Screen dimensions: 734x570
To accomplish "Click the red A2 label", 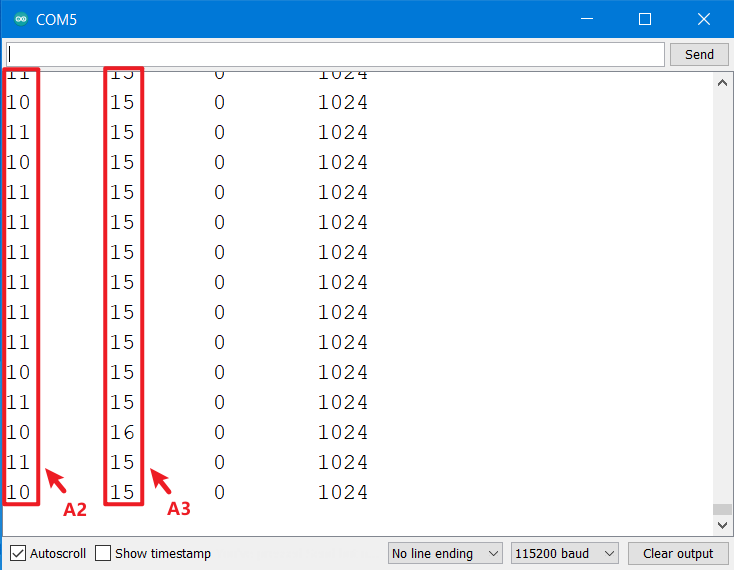I will [x=75, y=509].
